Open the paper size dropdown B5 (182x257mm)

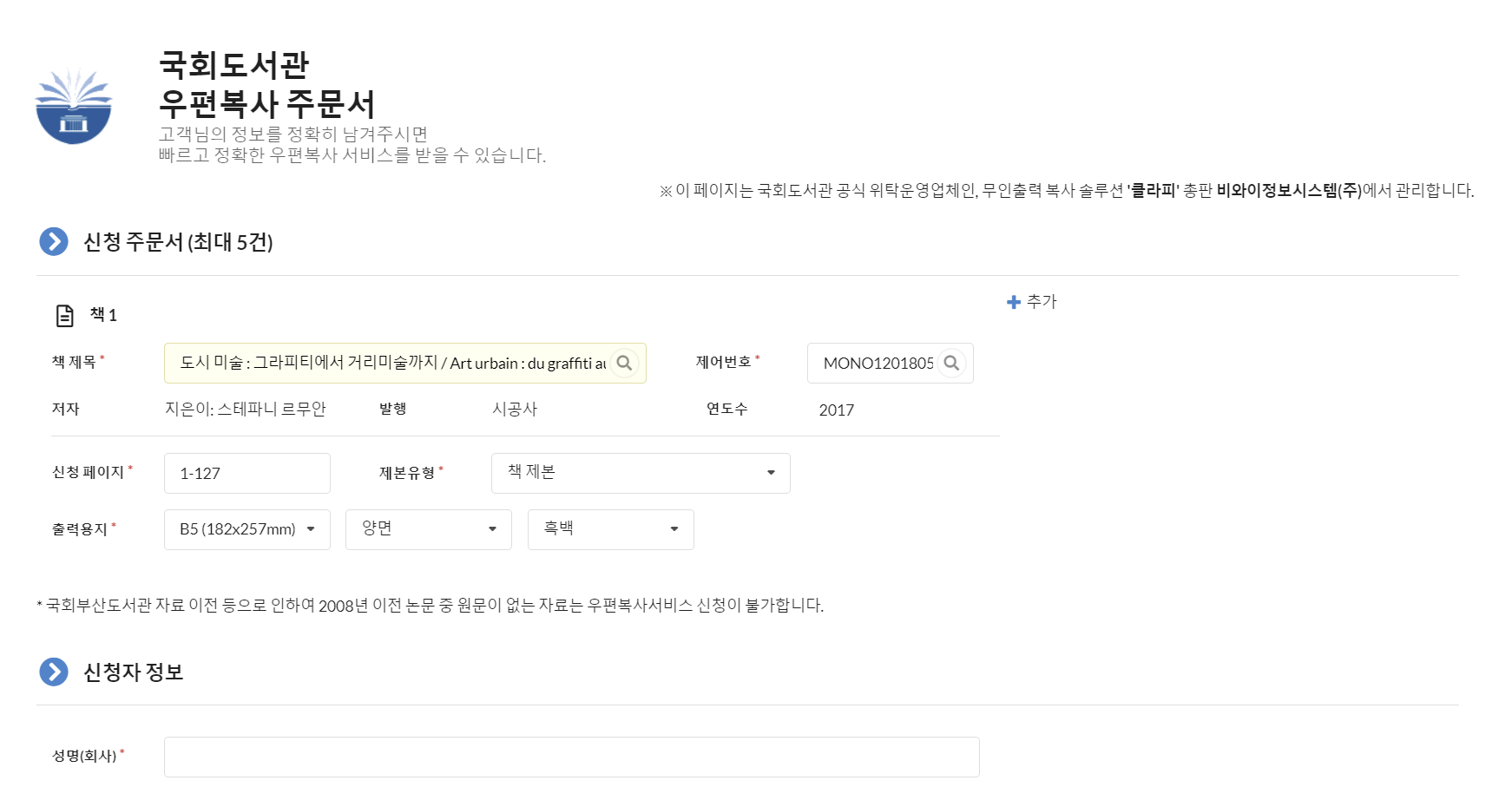coord(247,529)
